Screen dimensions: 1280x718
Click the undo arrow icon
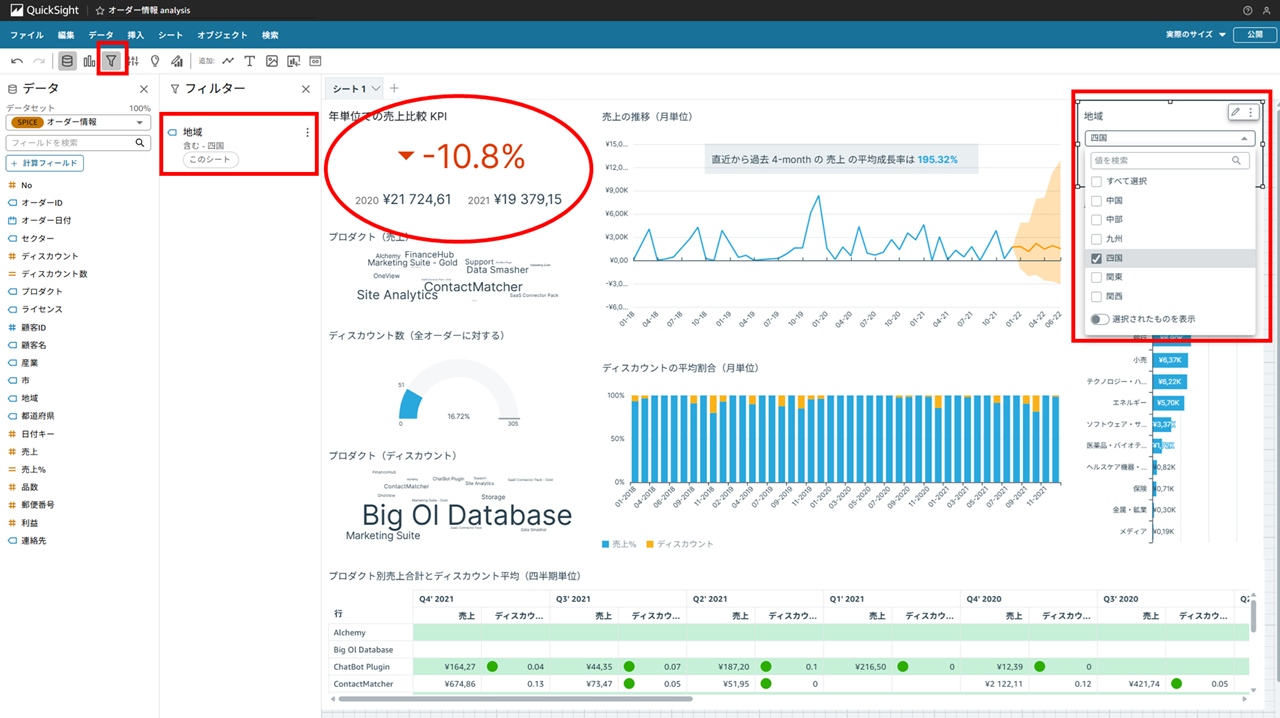(17, 61)
